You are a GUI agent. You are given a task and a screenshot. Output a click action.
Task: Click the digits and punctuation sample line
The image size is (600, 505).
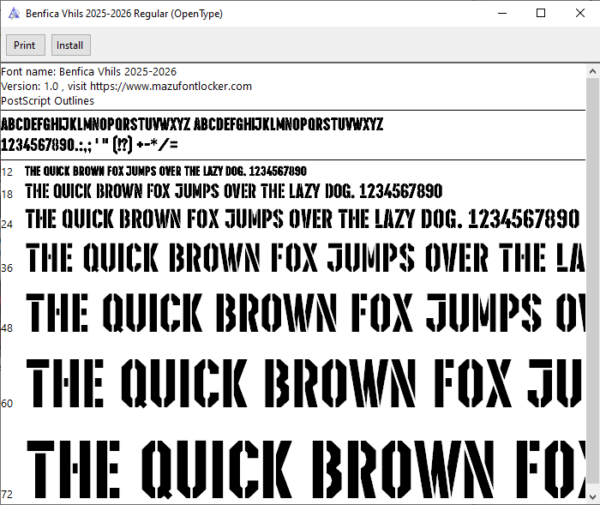point(90,145)
